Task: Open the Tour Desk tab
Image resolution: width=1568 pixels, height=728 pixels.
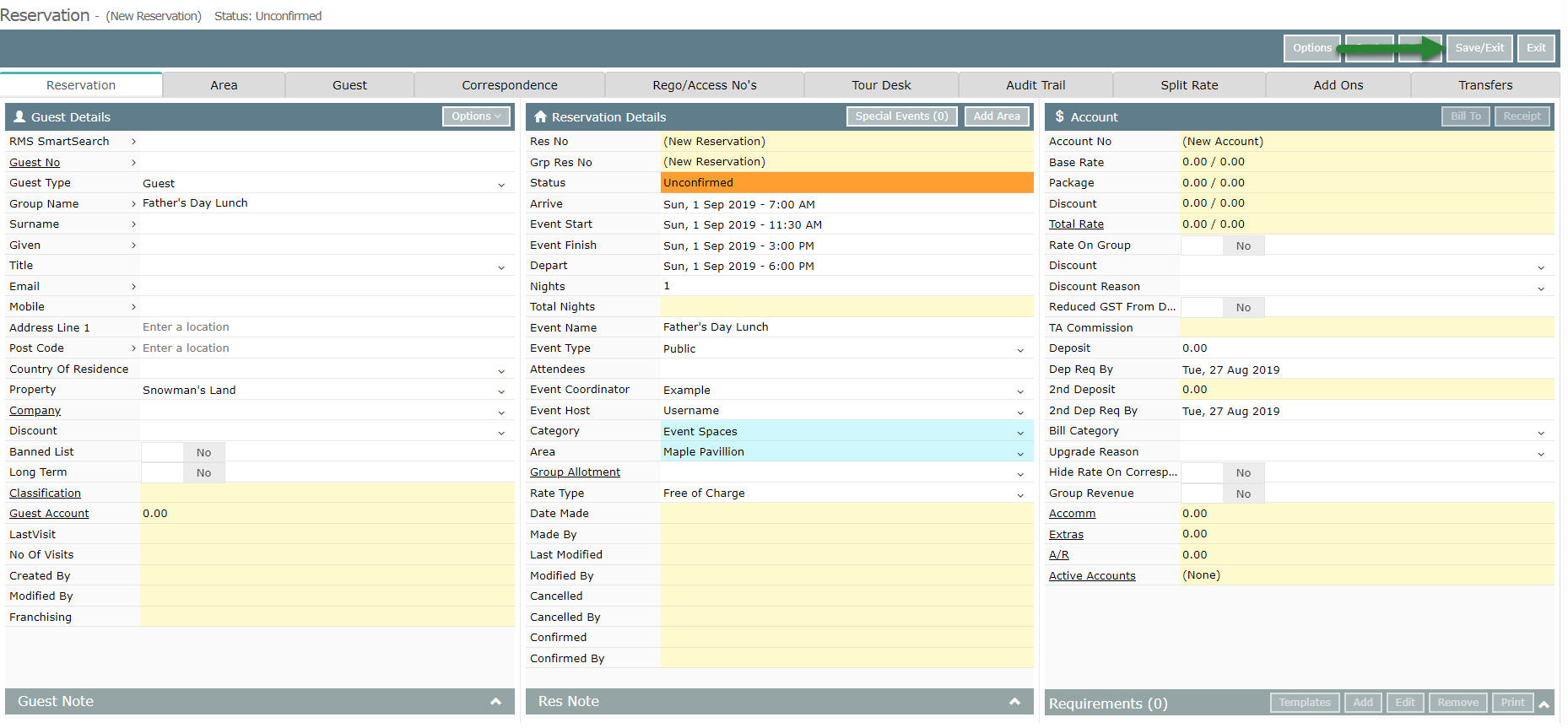Action: [881, 85]
